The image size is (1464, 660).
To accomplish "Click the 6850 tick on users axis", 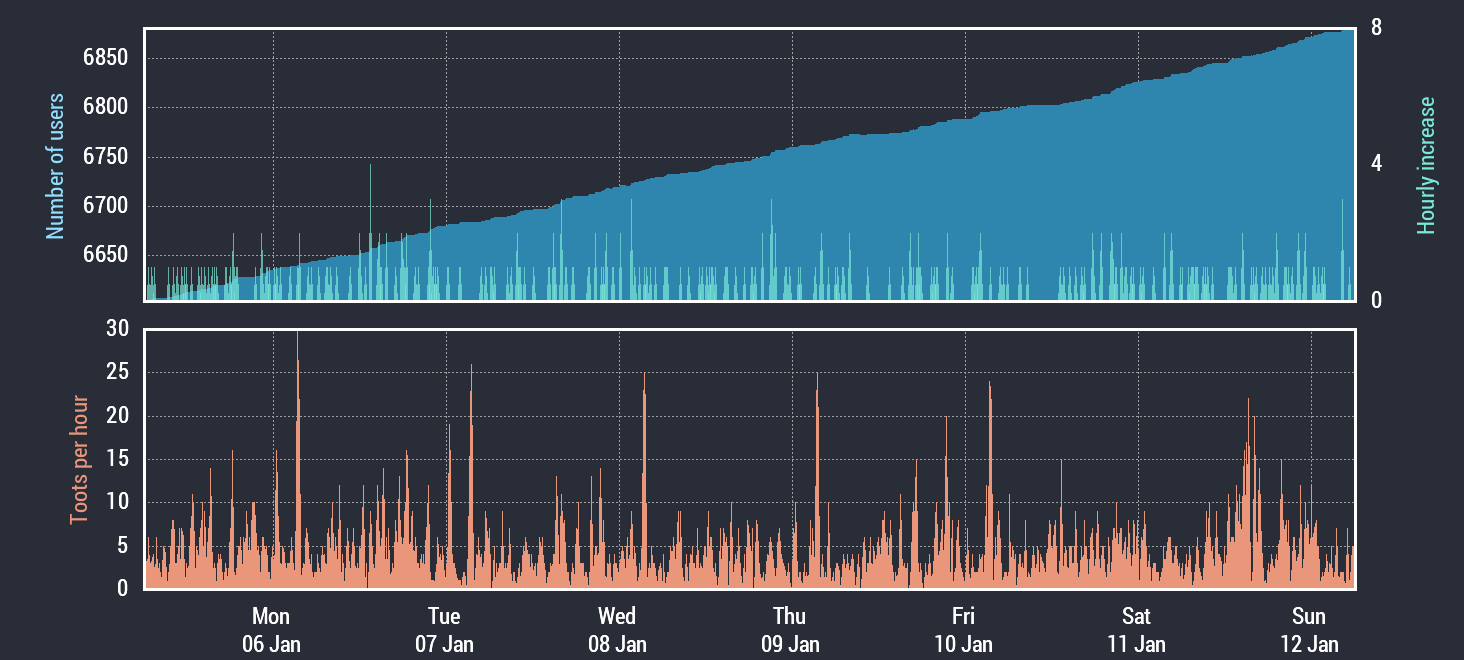I will click(x=105, y=58).
